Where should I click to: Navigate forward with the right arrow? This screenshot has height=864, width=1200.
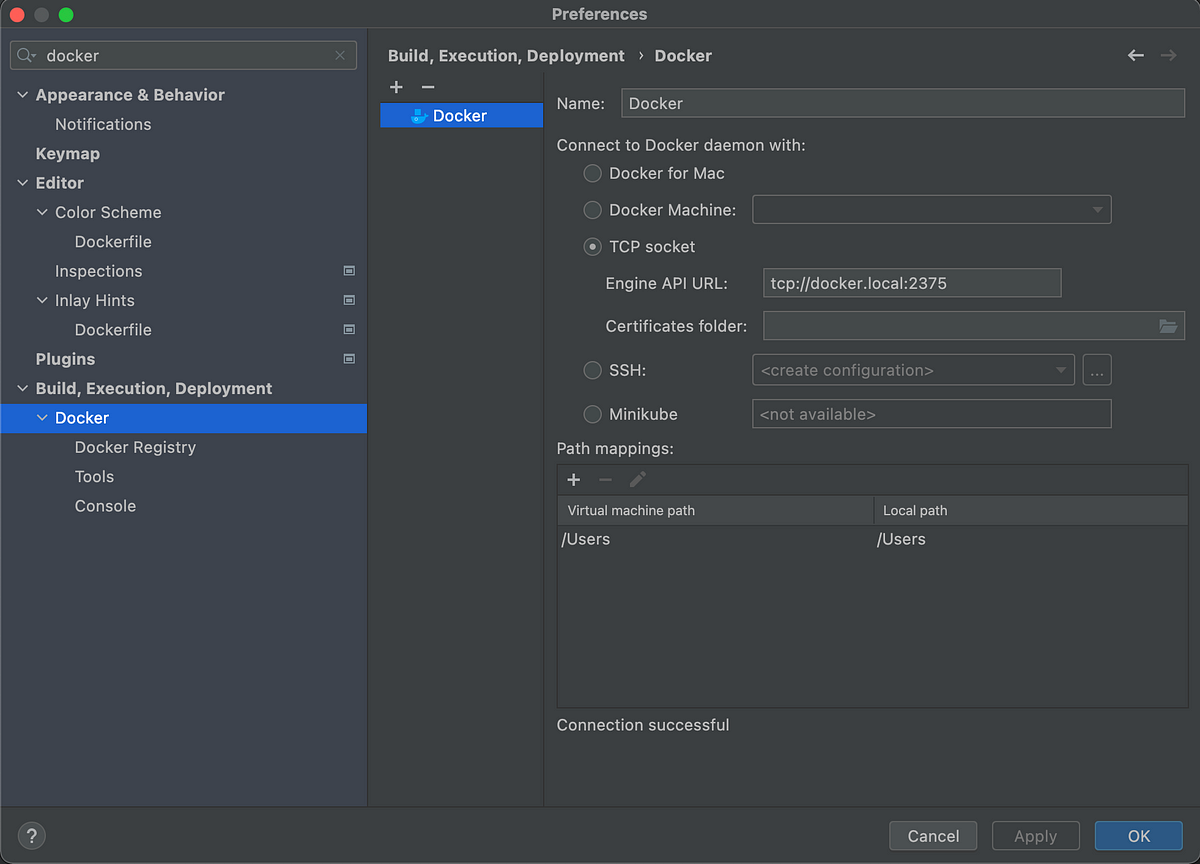coord(1168,56)
